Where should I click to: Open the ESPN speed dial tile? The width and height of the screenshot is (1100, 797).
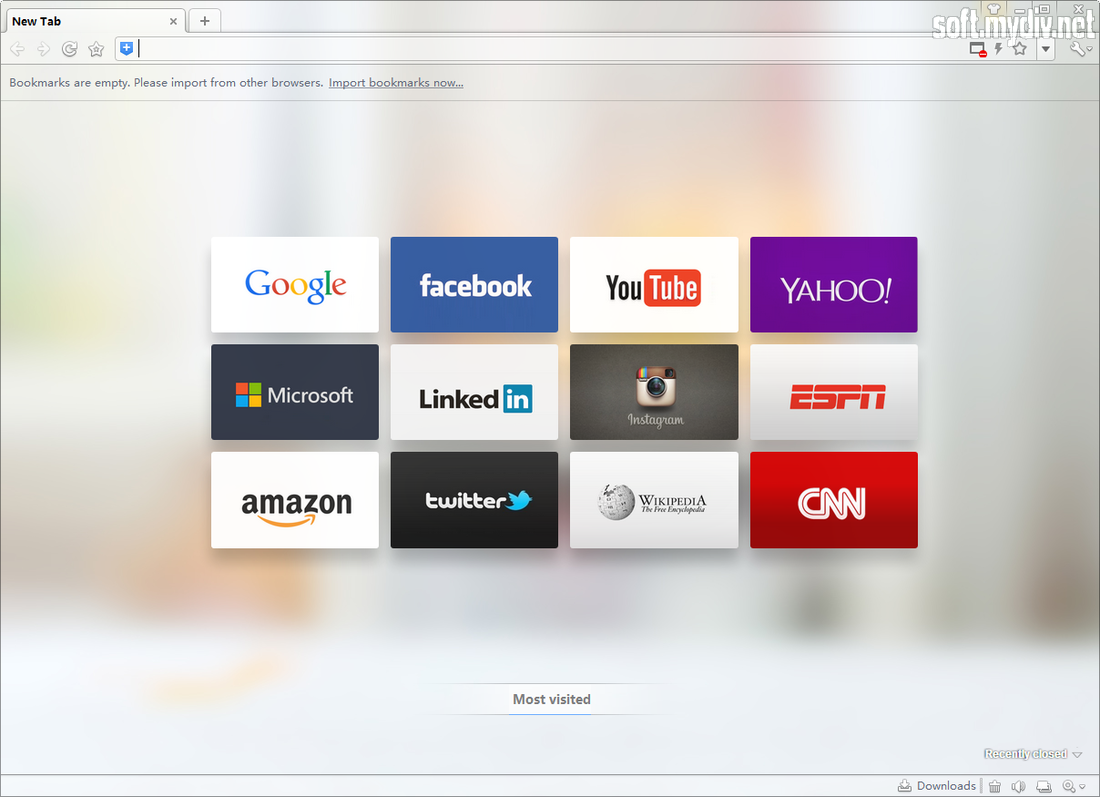click(833, 392)
